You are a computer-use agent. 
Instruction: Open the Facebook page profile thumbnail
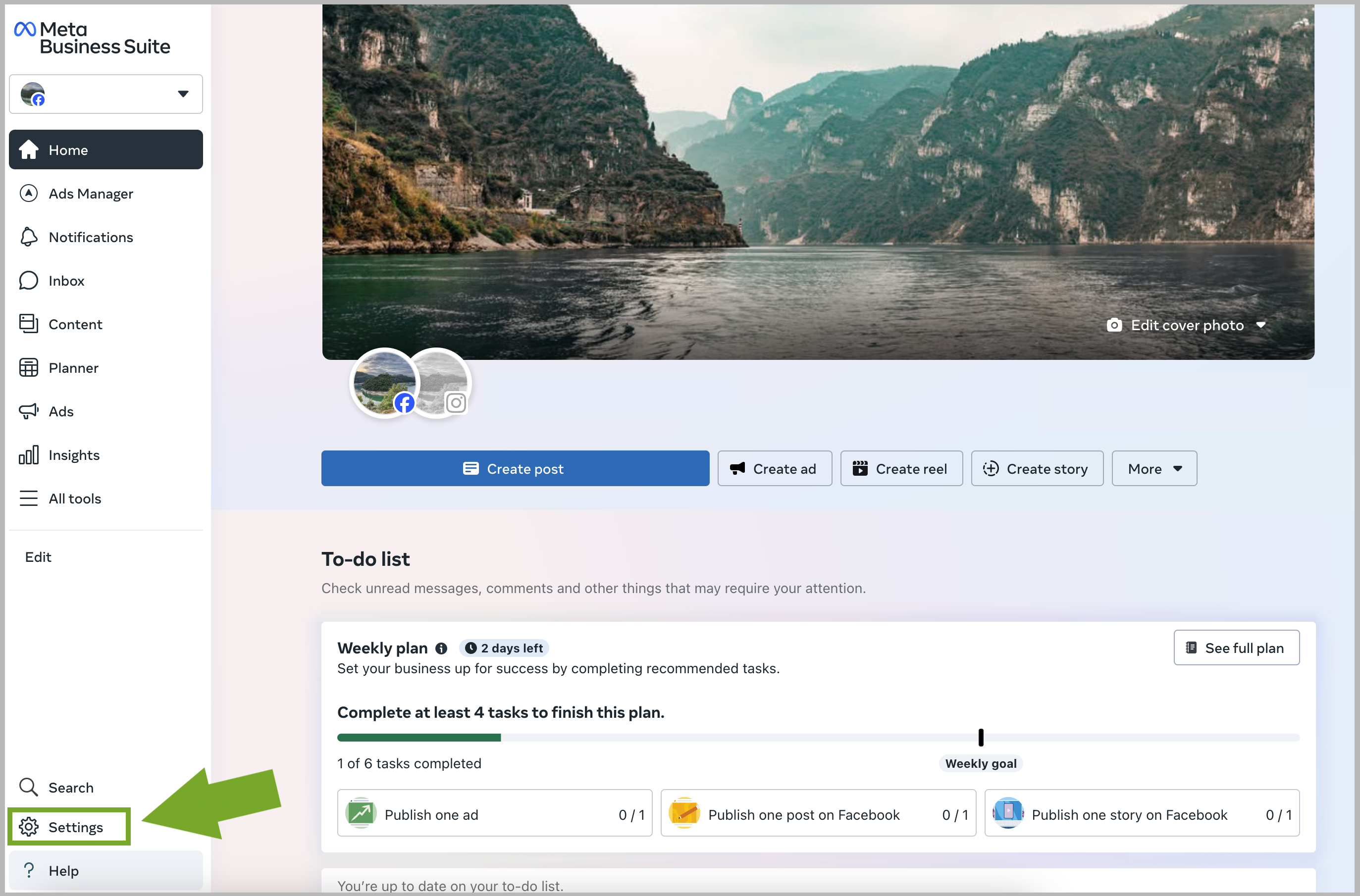tap(384, 382)
